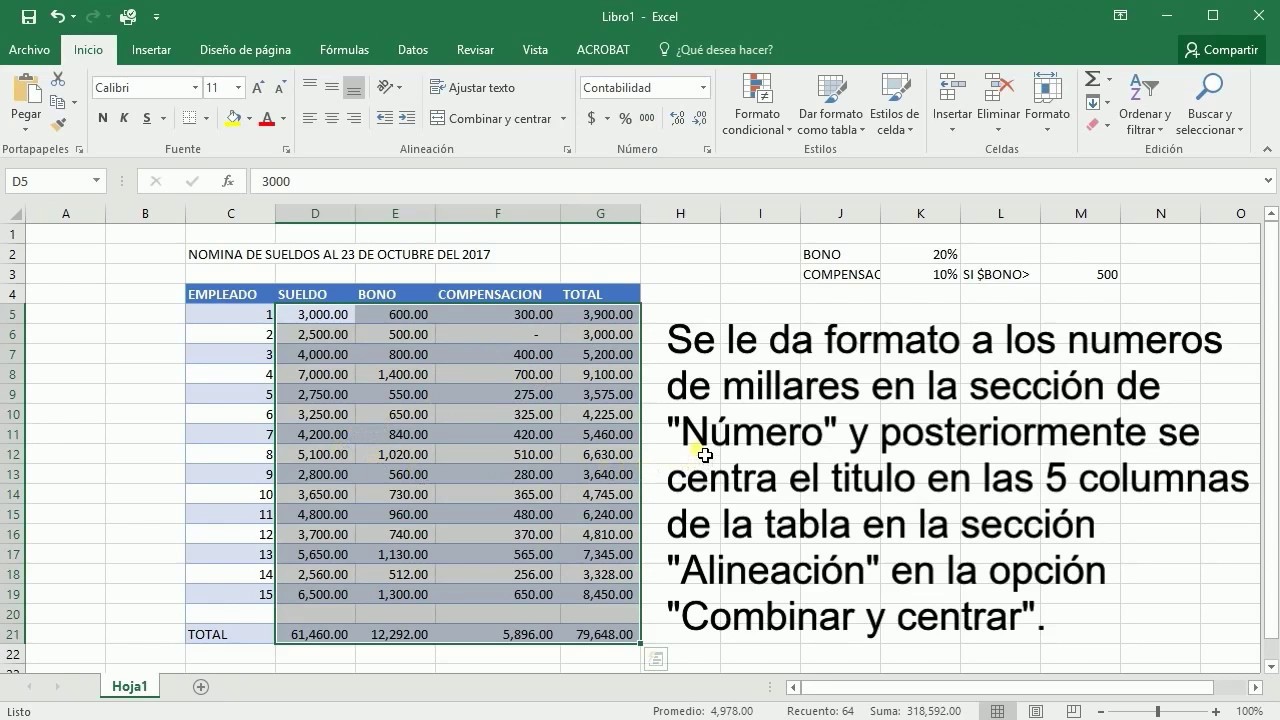
Task: Click the Copy icon in Portapapeles
Action: (57, 102)
